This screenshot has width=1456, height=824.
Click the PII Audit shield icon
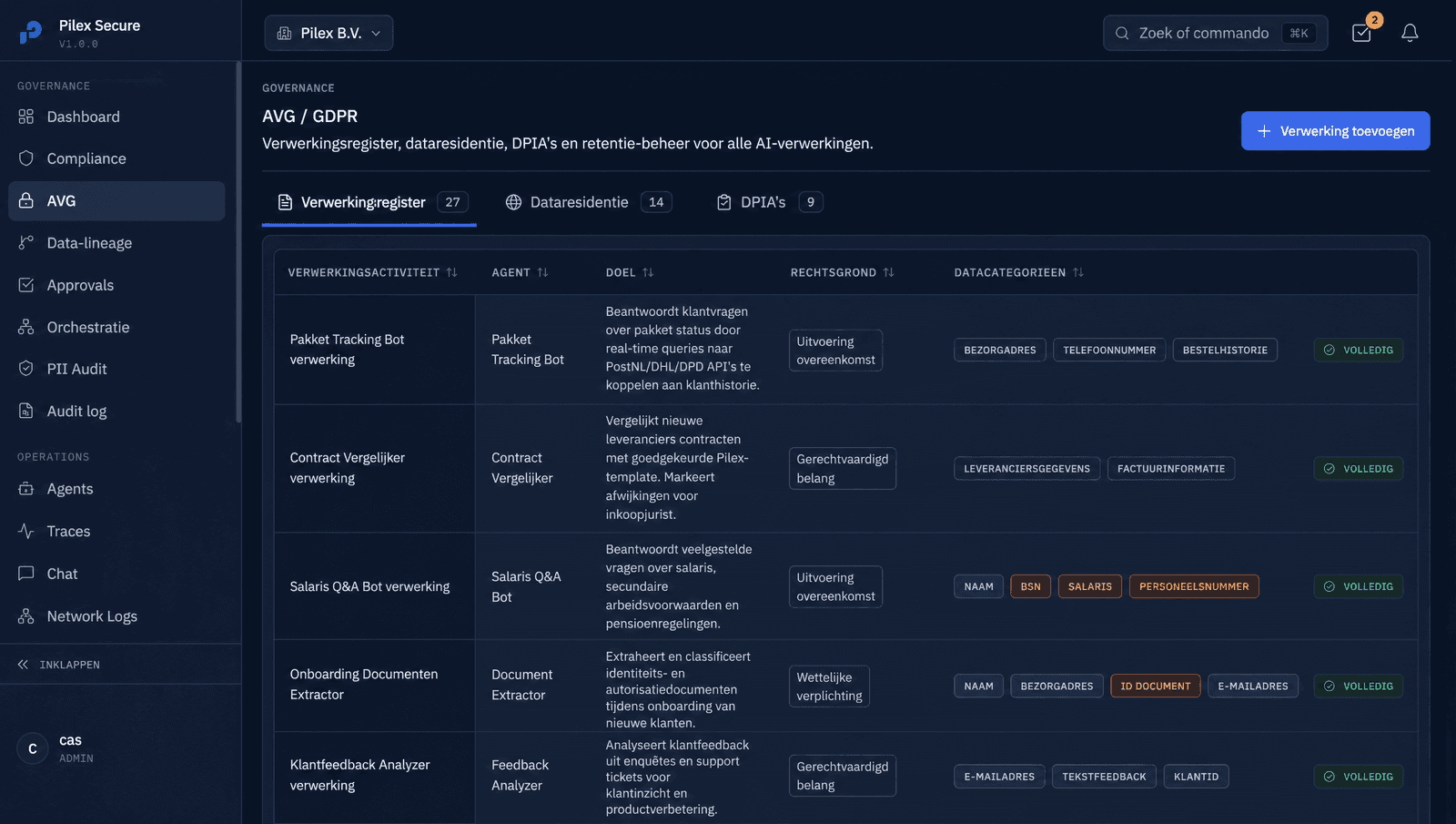click(26, 369)
